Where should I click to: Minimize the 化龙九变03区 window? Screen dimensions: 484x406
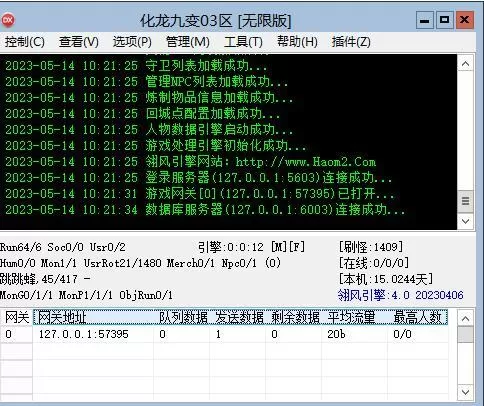click(x=425, y=20)
